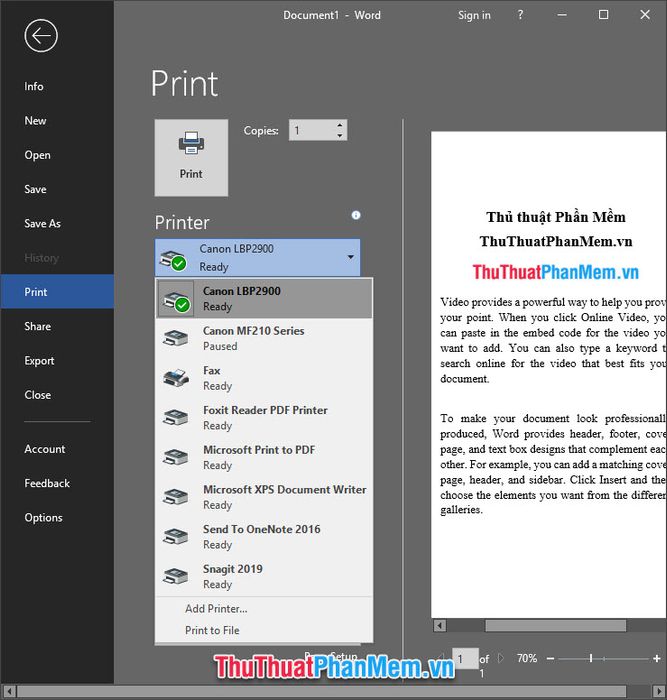Click the current page number field
This screenshot has height=700, width=667.
coord(465,658)
